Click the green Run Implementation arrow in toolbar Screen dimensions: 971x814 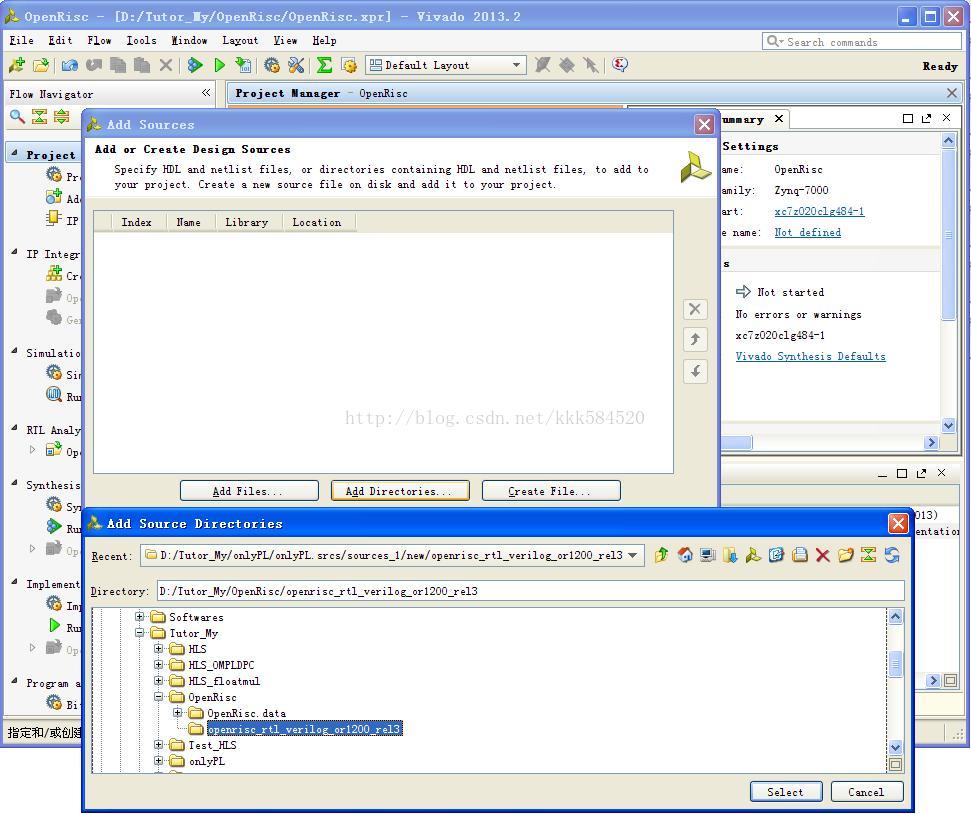coord(219,65)
